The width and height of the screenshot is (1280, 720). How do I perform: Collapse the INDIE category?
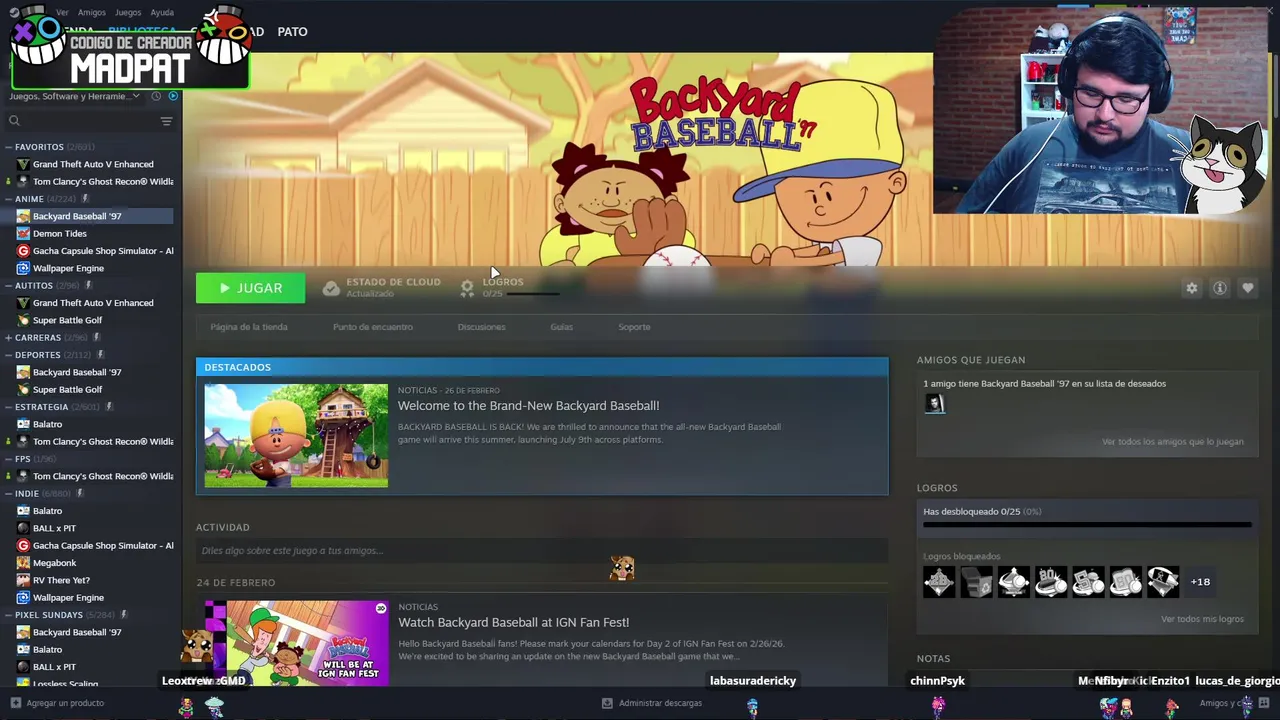coord(9,493)
